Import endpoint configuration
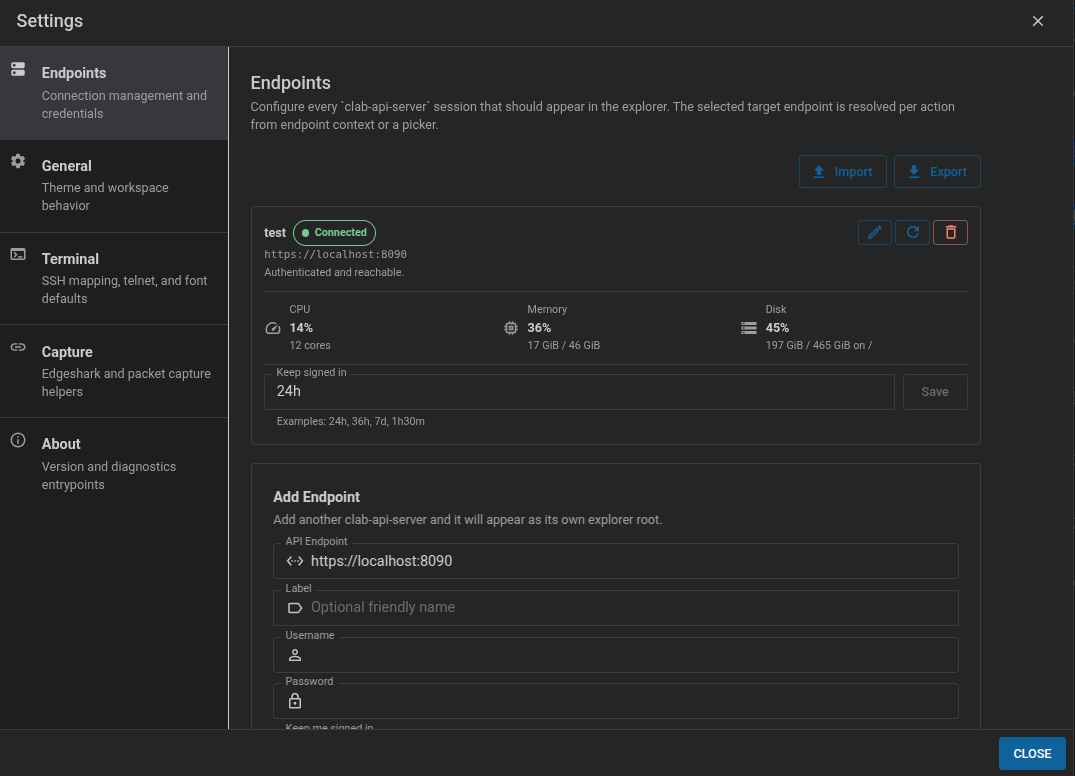Screen dimensions: 1075x776 click(843, 171)
